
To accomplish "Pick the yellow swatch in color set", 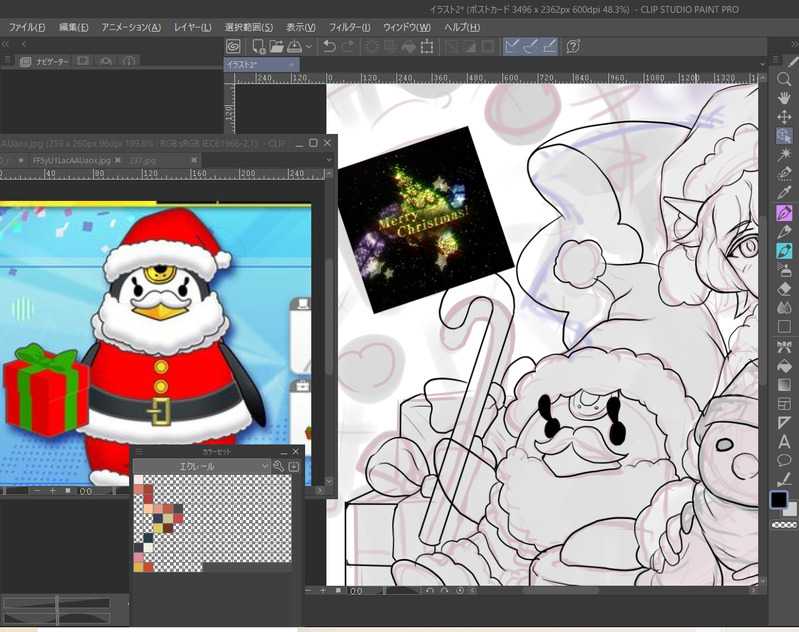I will point(158,528).
